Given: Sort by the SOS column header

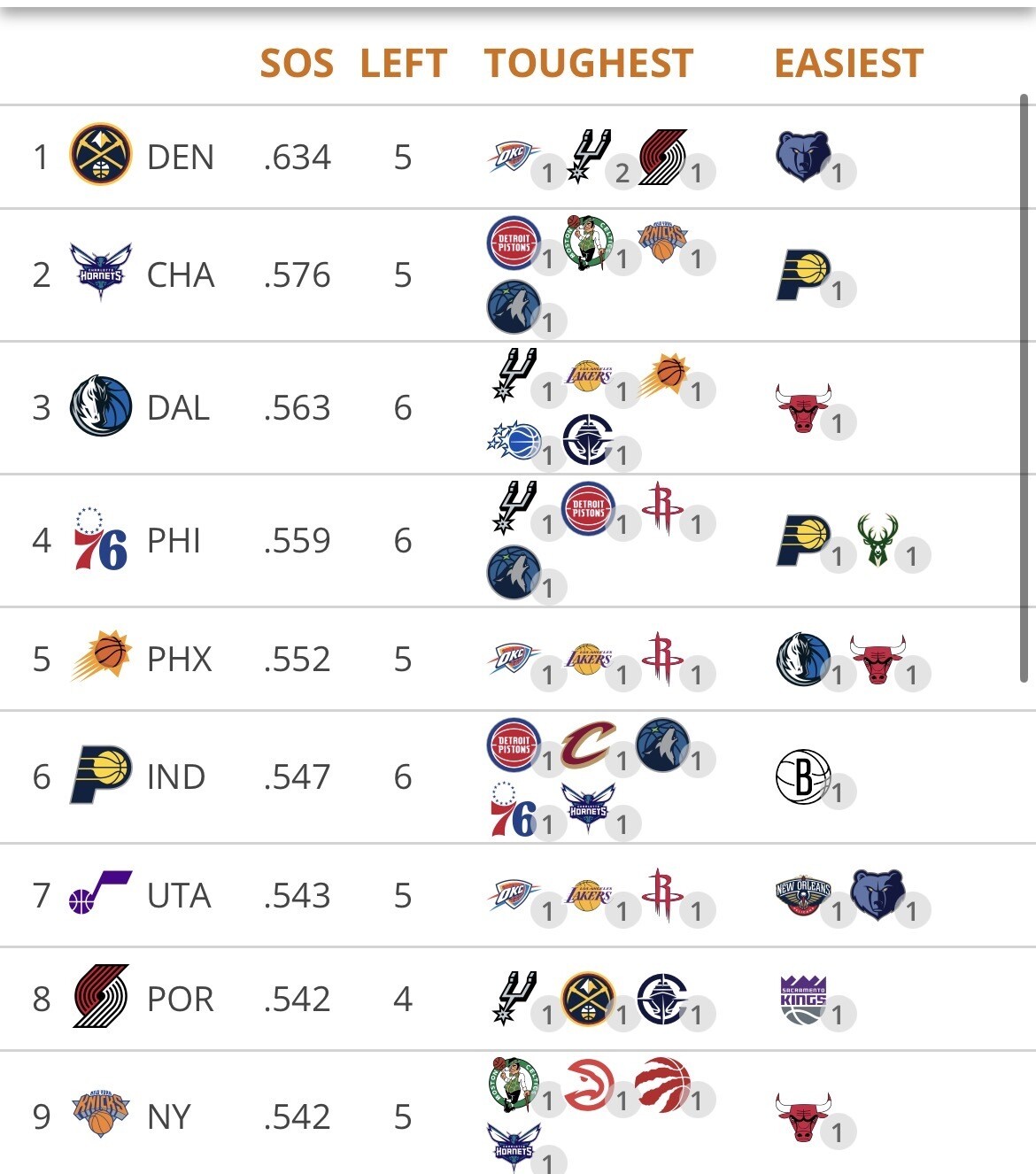Looking at the screenshot, I should click(297, 64).
